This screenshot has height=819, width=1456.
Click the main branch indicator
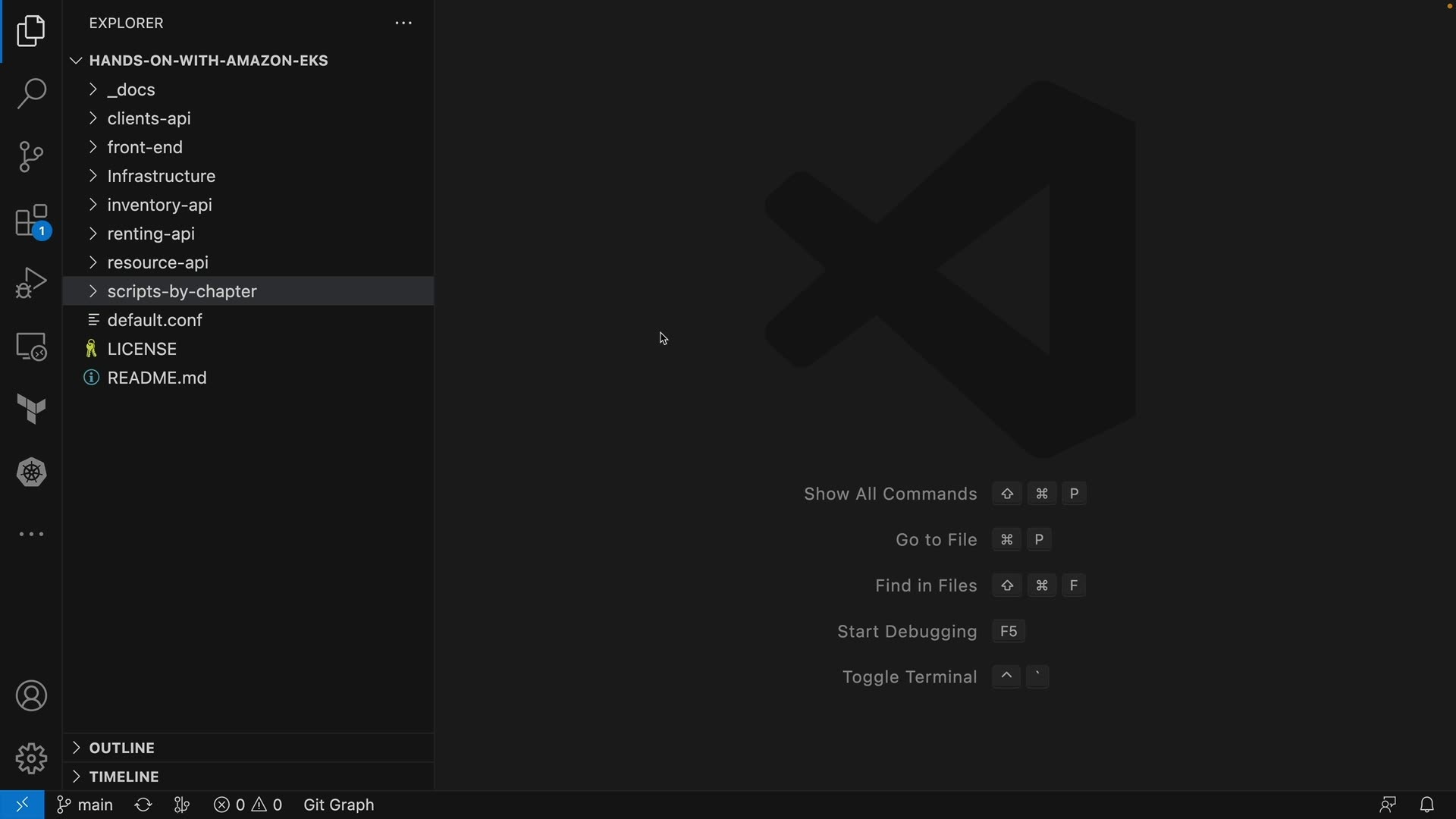point(85,805)
